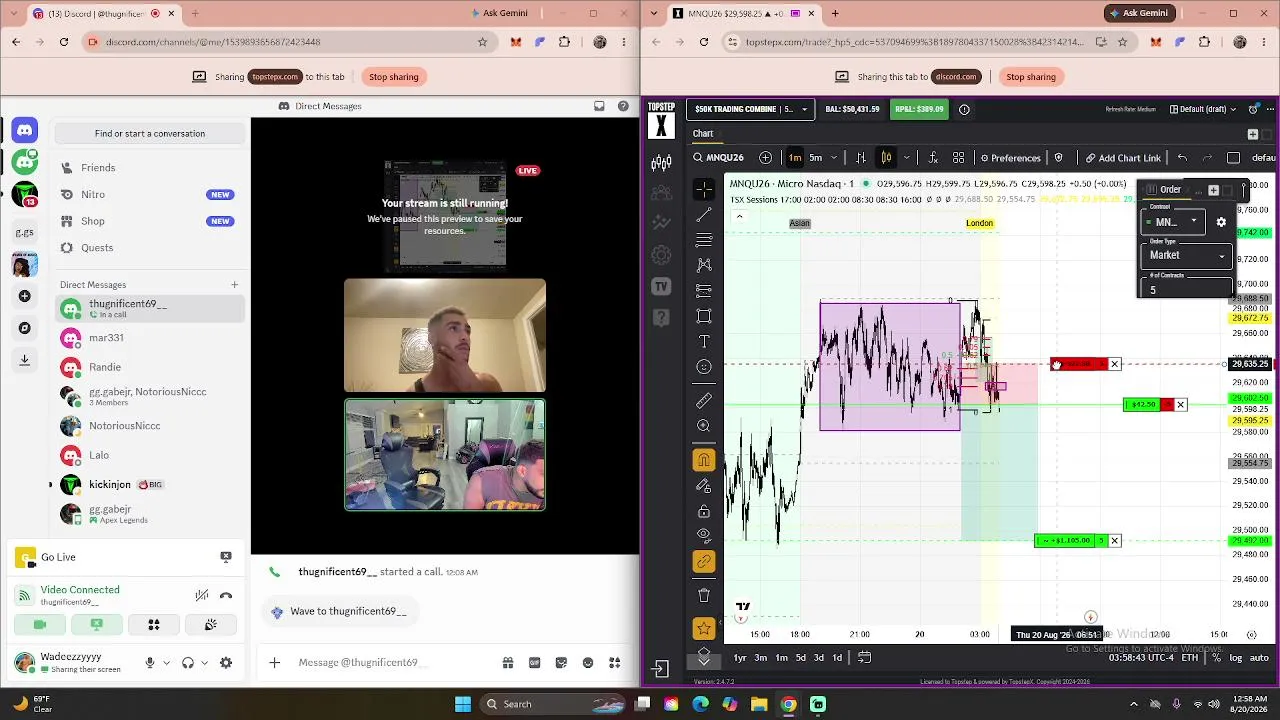Disconnect from the Discord call
1280x720 pixels.
tap(226, 595)
